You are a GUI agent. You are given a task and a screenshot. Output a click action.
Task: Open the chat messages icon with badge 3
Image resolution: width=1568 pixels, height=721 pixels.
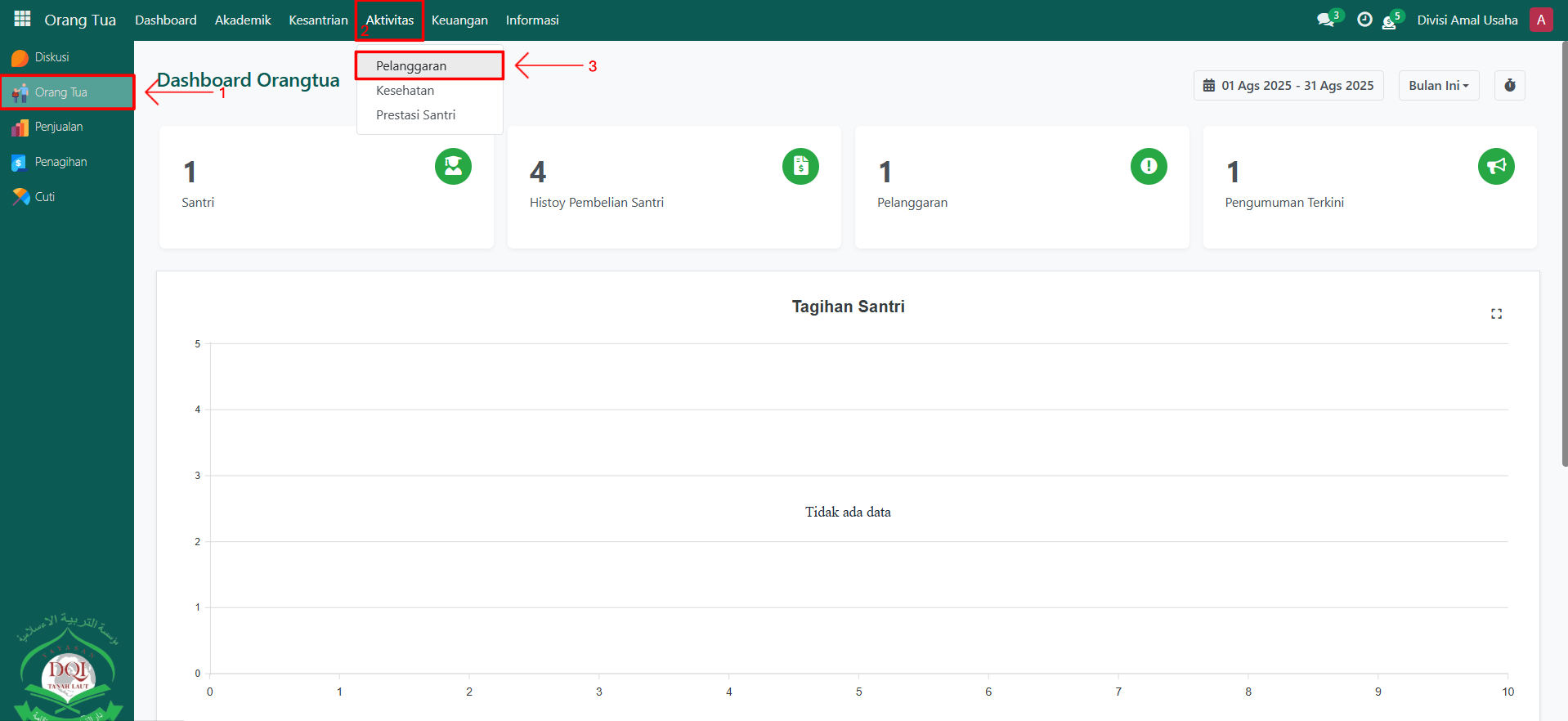1326,20
